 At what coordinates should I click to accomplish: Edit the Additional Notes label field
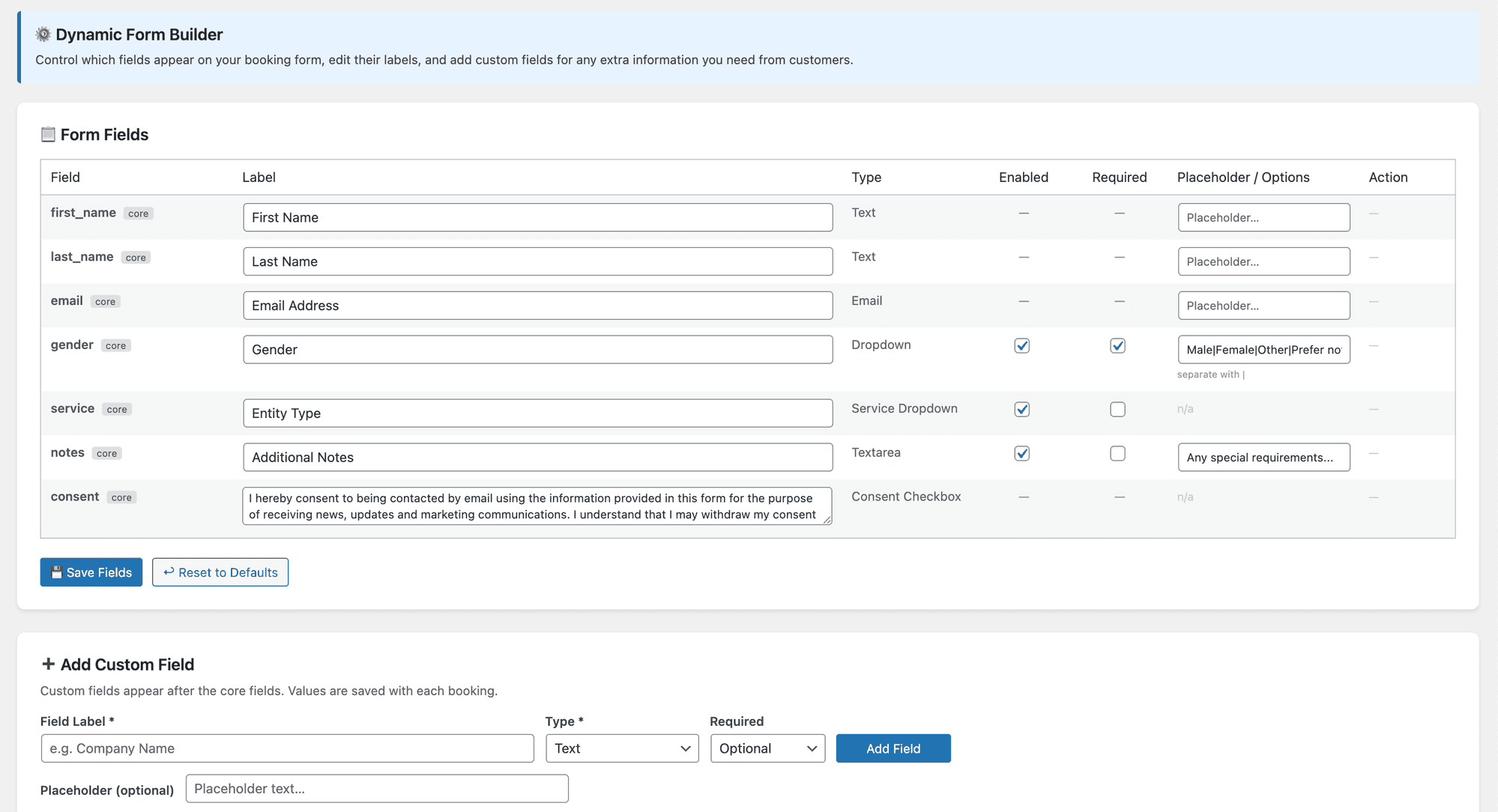coord(538,457)
